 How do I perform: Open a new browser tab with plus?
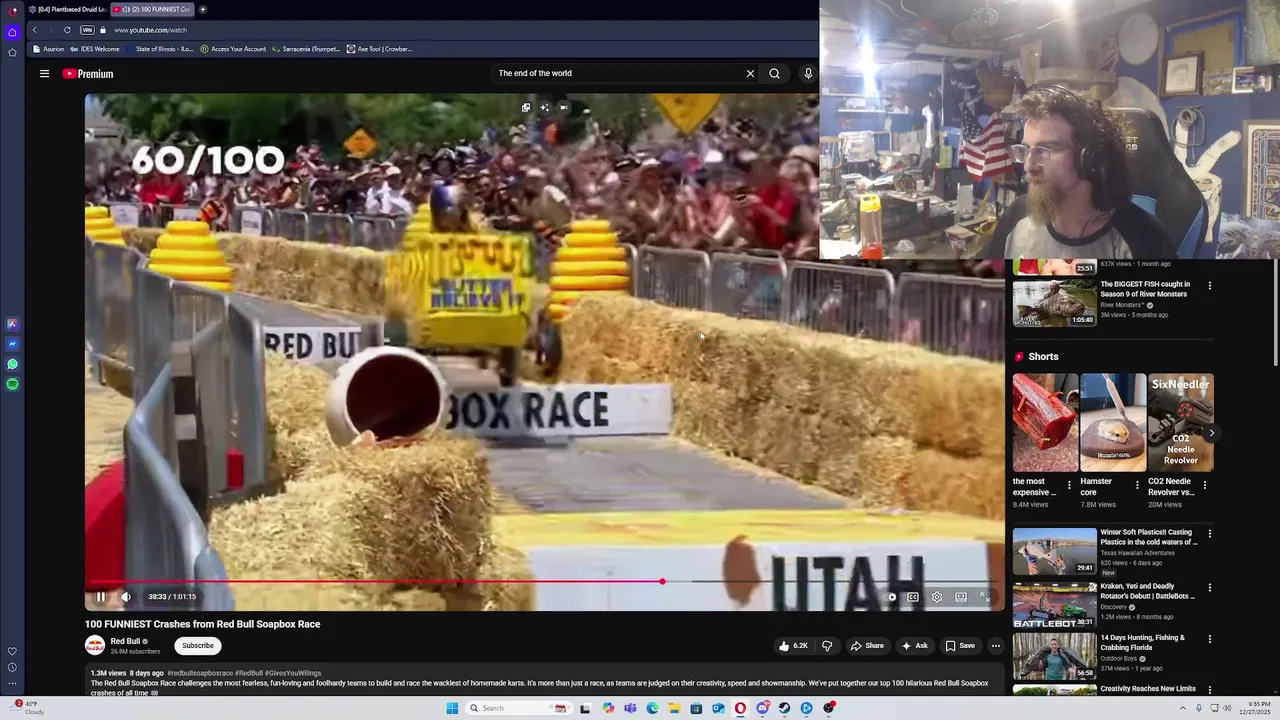pos(203,9)
